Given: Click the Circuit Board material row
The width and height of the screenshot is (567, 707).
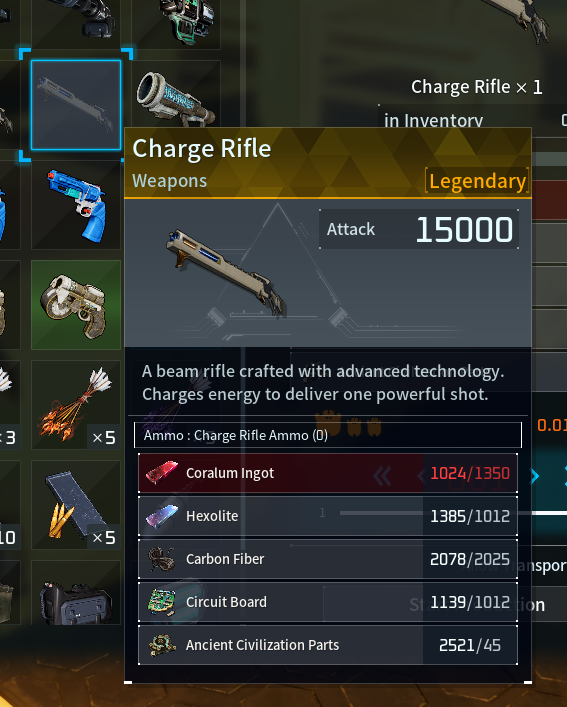Looking at the screenshot, I should pos(328,602).
